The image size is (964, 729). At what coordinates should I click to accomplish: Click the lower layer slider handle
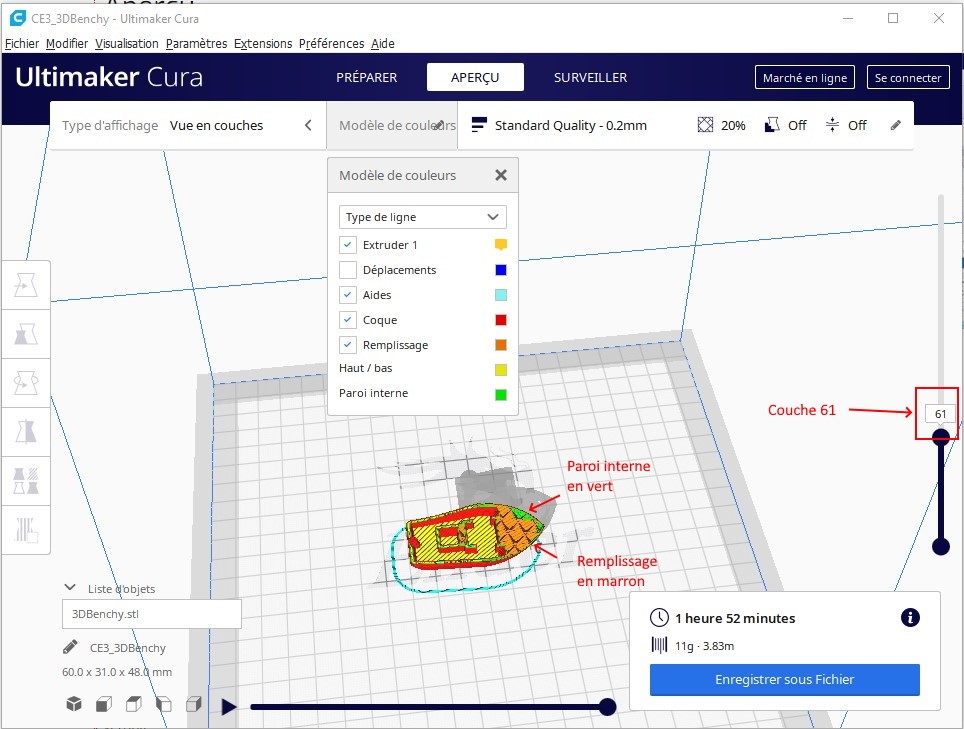(x=941, y=546)
